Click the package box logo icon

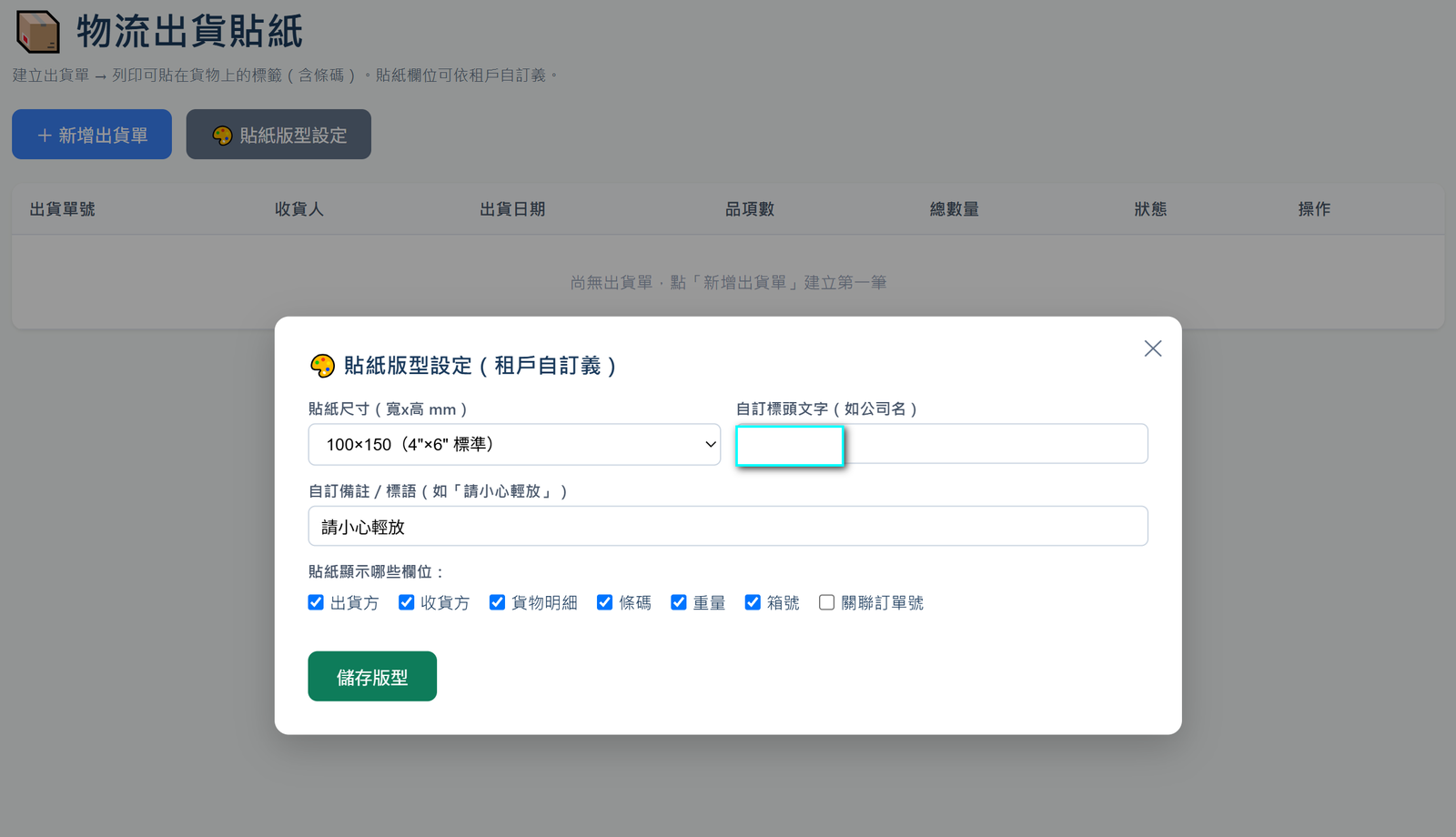tap(38, 32)
